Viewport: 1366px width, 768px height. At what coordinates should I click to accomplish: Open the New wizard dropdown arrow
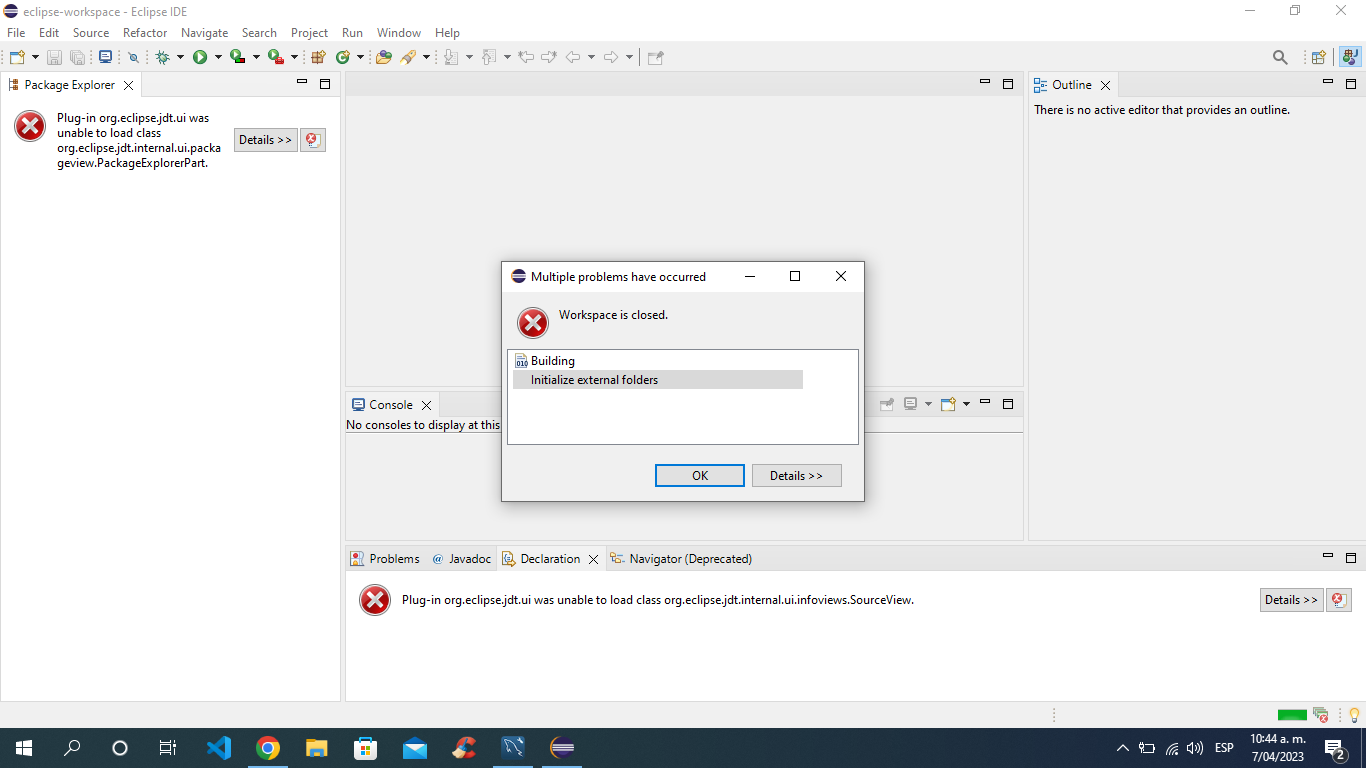point(35,57)
